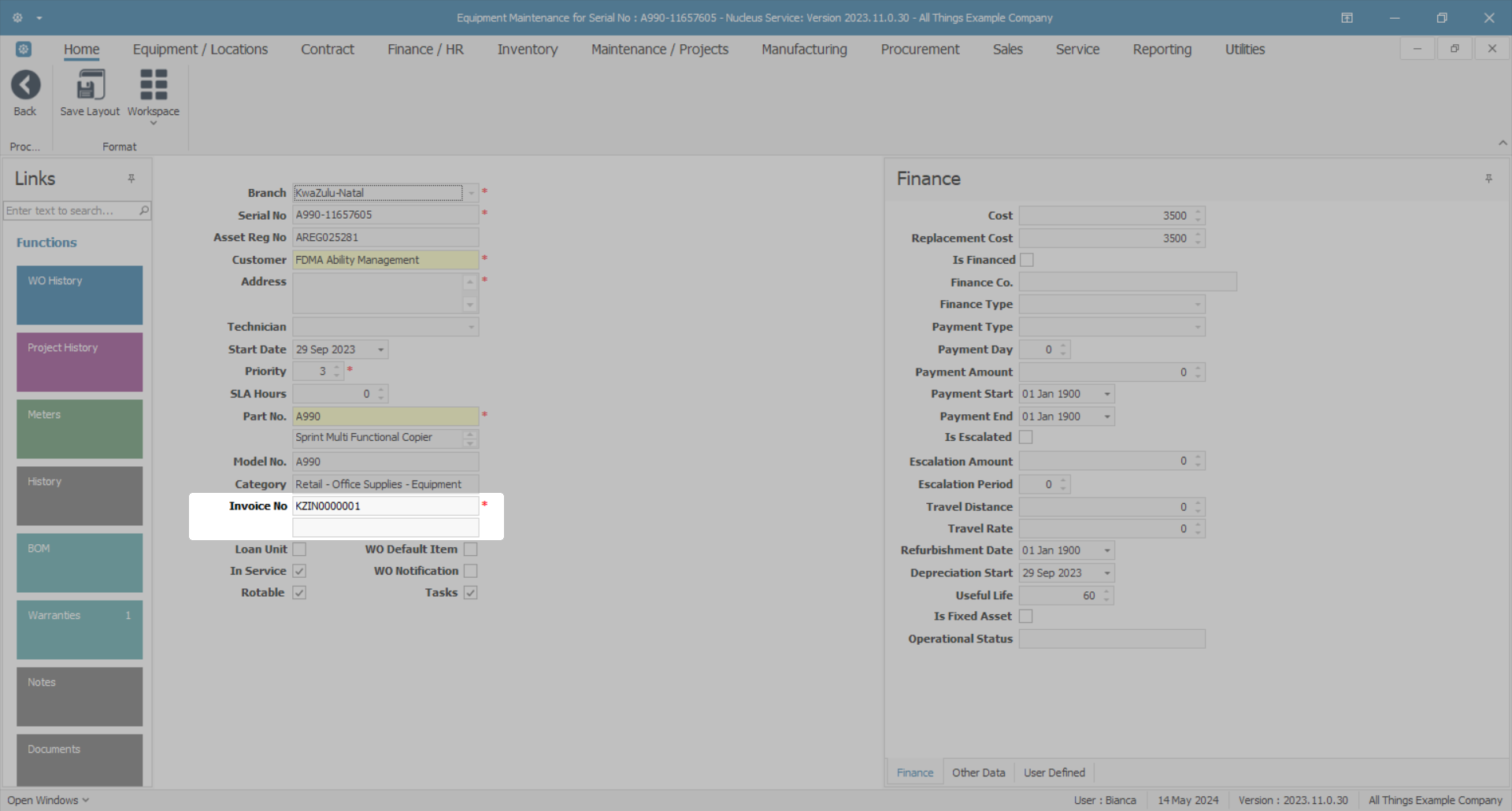1512x811 pixels.
Task: Open WO History tile
Action: click(x=80, y=295)
